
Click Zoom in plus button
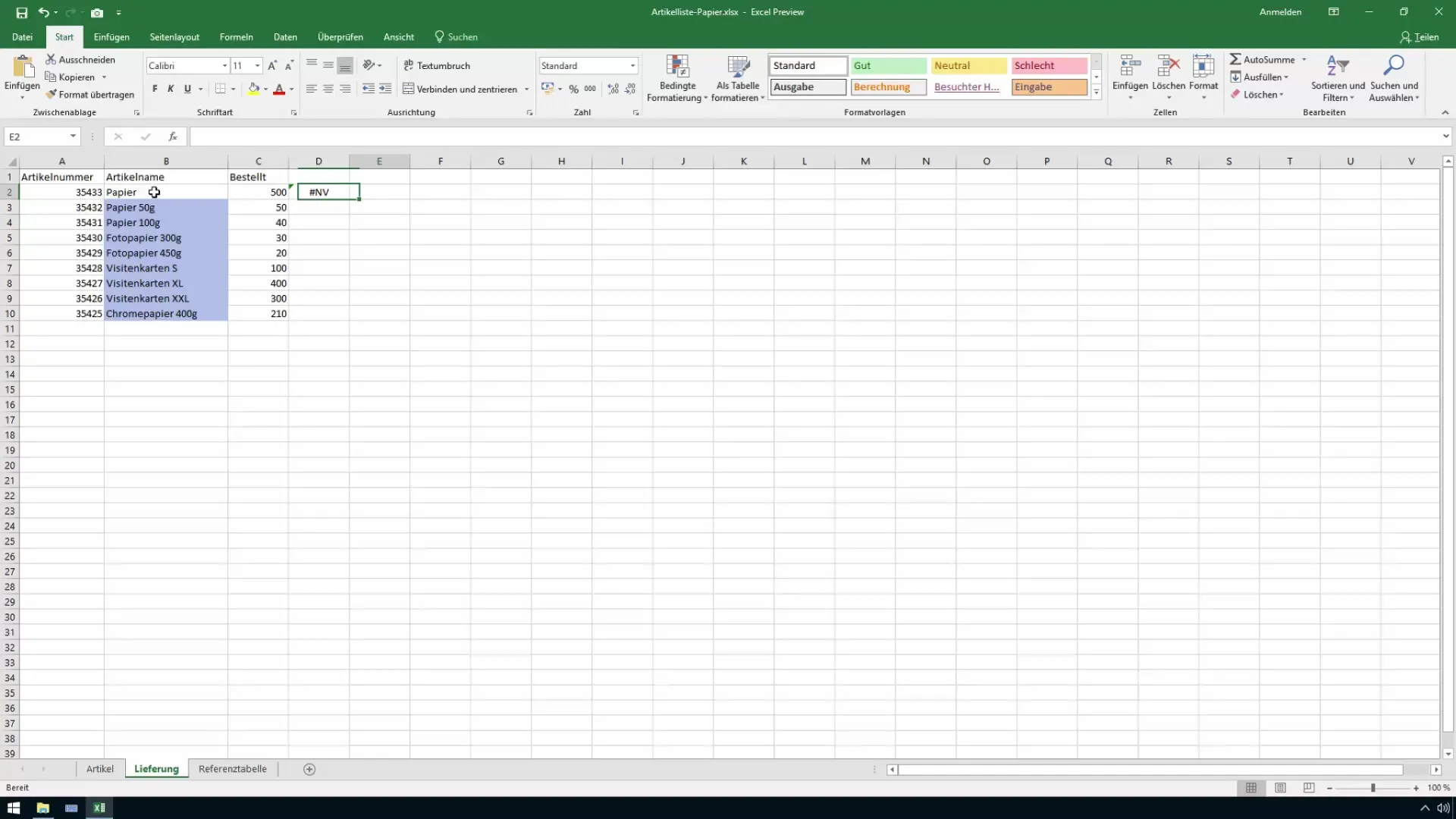click(x=1416, y=788)
